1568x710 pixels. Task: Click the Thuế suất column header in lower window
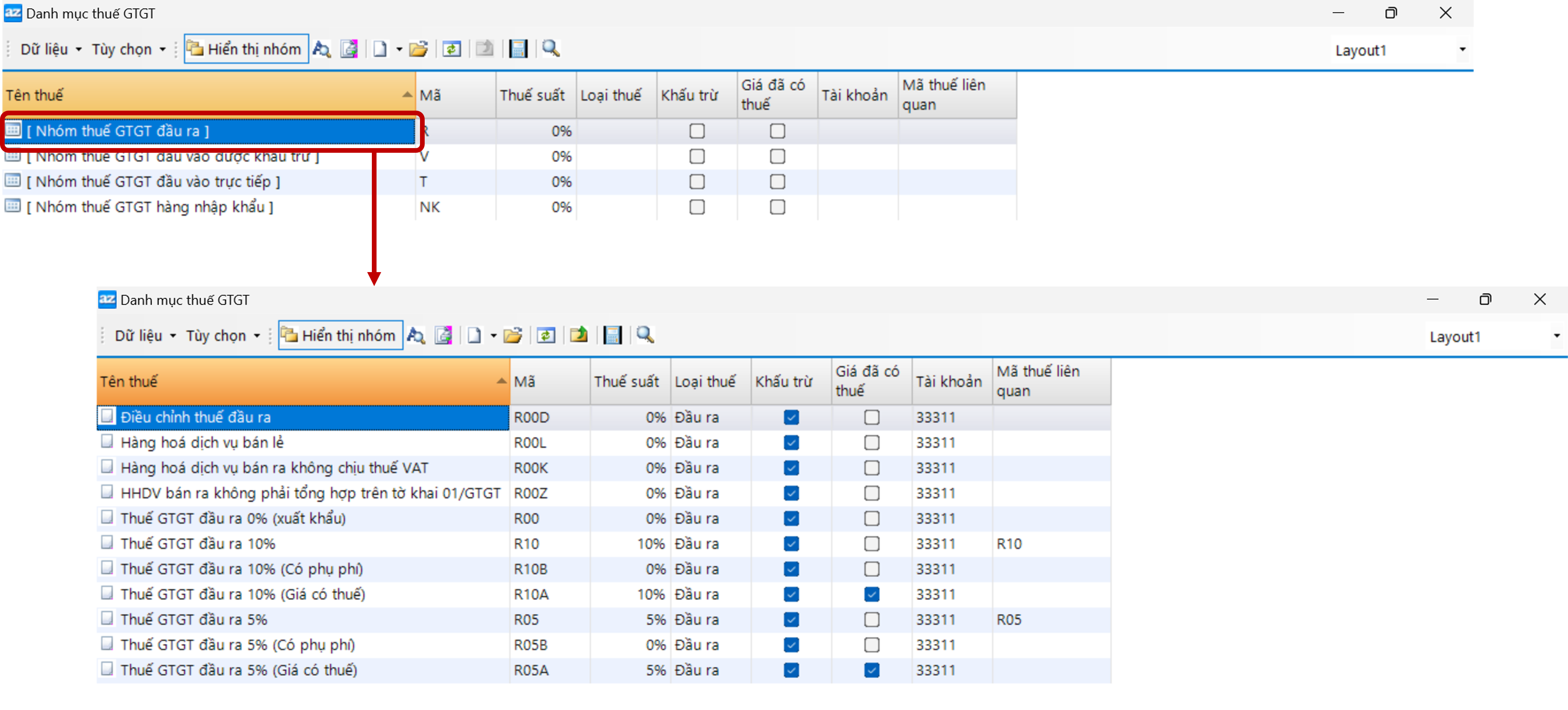(x=627, y=382)
